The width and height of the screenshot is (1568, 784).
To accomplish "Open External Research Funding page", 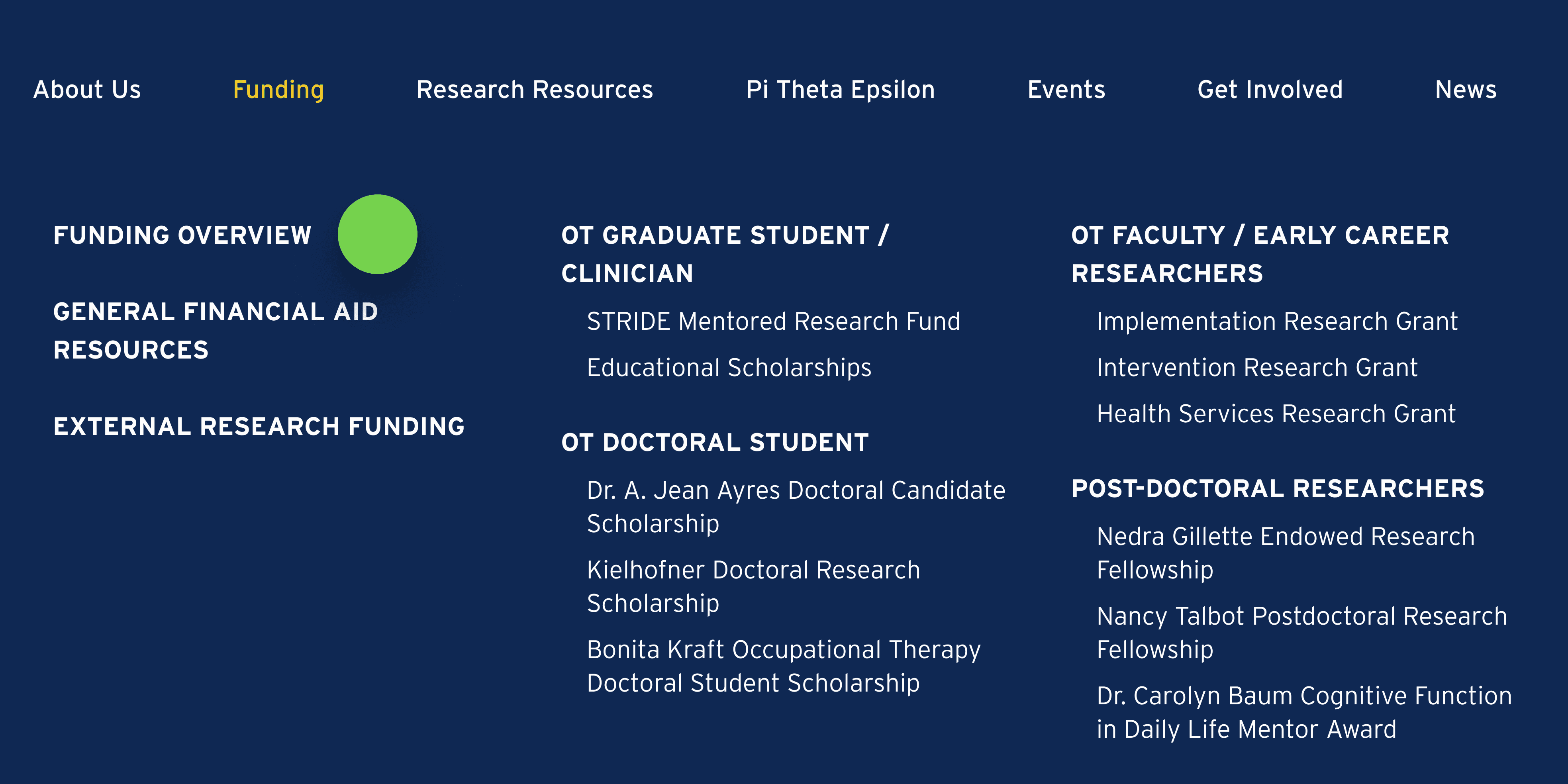I will pyautogui.click(x=259, y=426).
